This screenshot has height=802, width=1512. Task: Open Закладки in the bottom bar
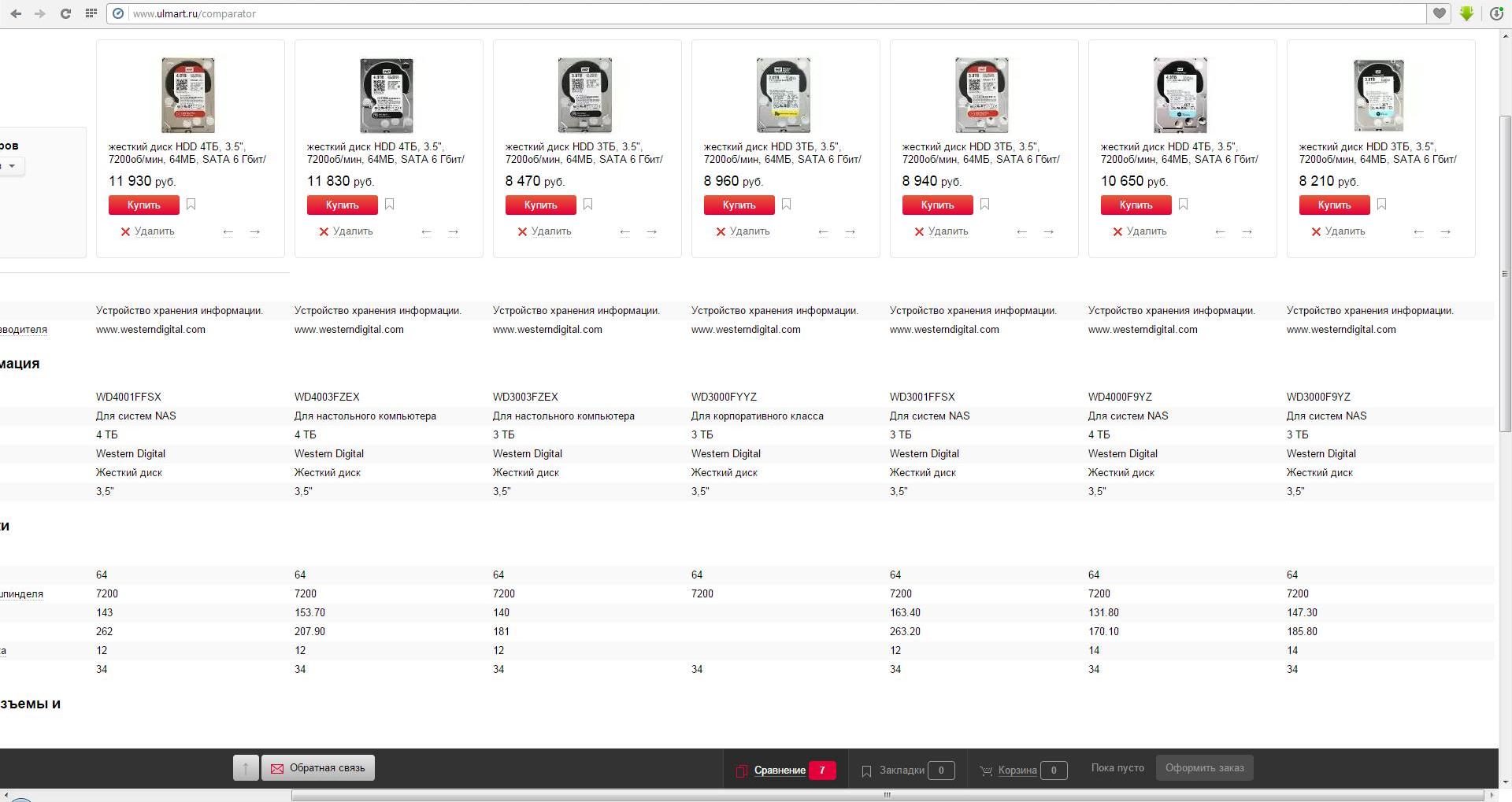(x=902, y=771)
